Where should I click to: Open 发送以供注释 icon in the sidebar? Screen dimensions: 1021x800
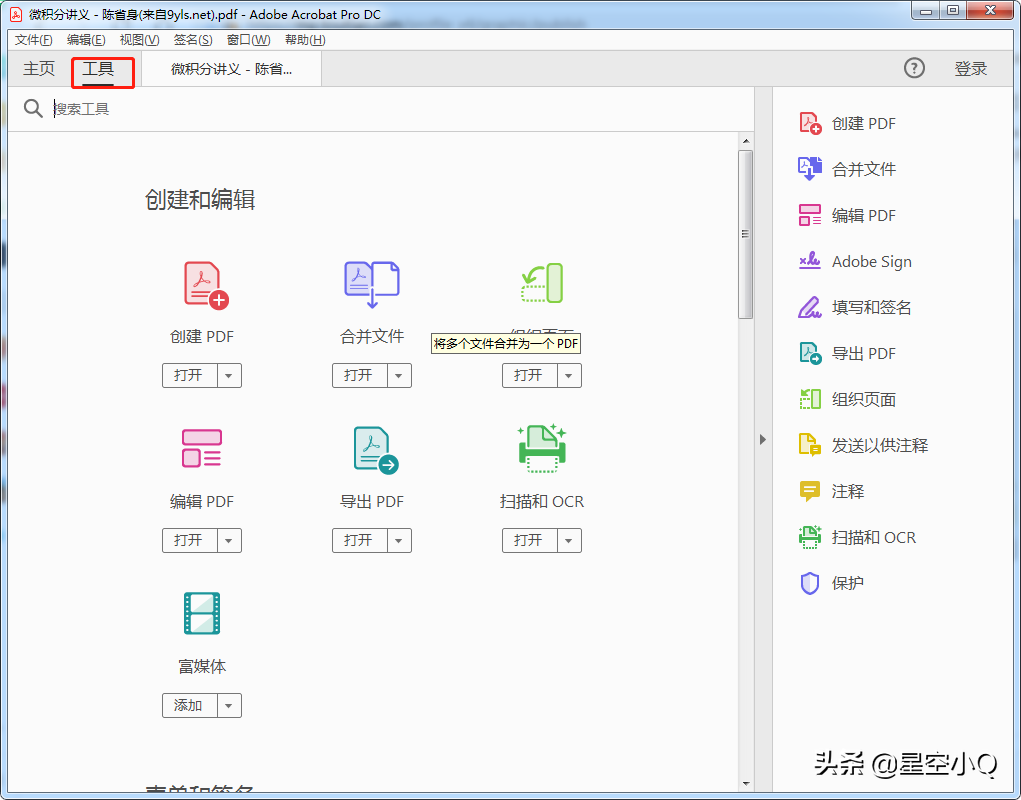810,445
